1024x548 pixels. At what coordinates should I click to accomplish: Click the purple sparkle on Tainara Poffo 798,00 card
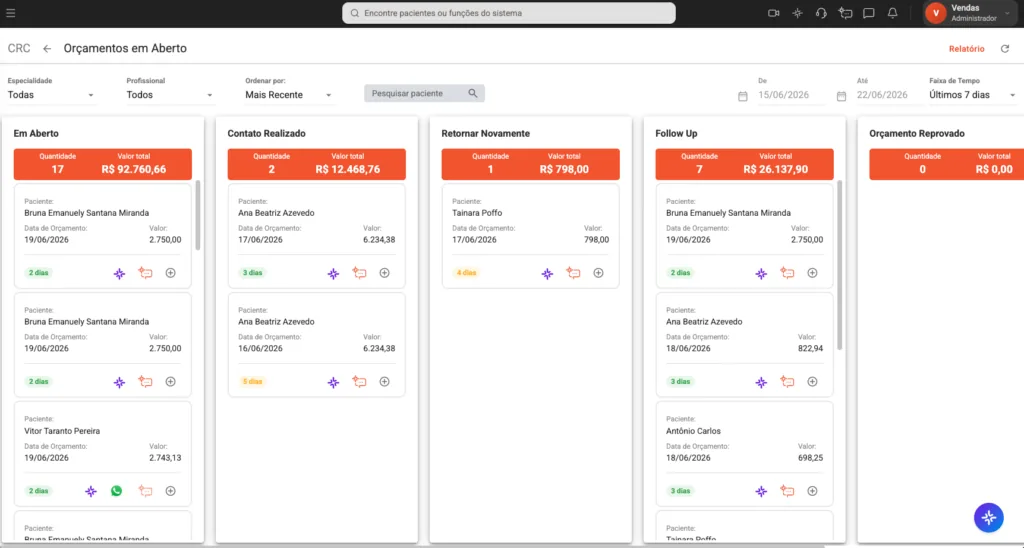click(547, 274)
